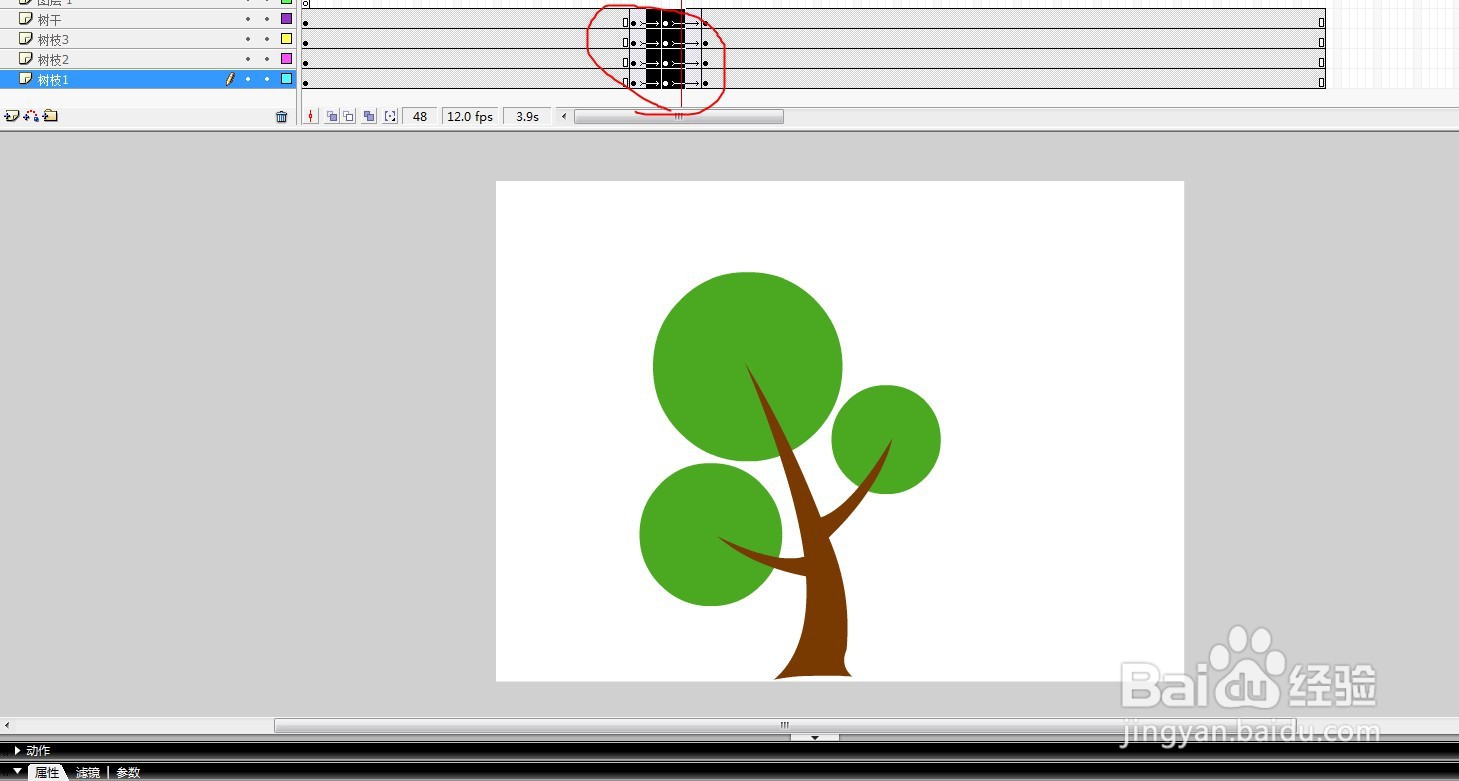
Task: Click the Delete Layer trash icon
Action: [281, 117]
